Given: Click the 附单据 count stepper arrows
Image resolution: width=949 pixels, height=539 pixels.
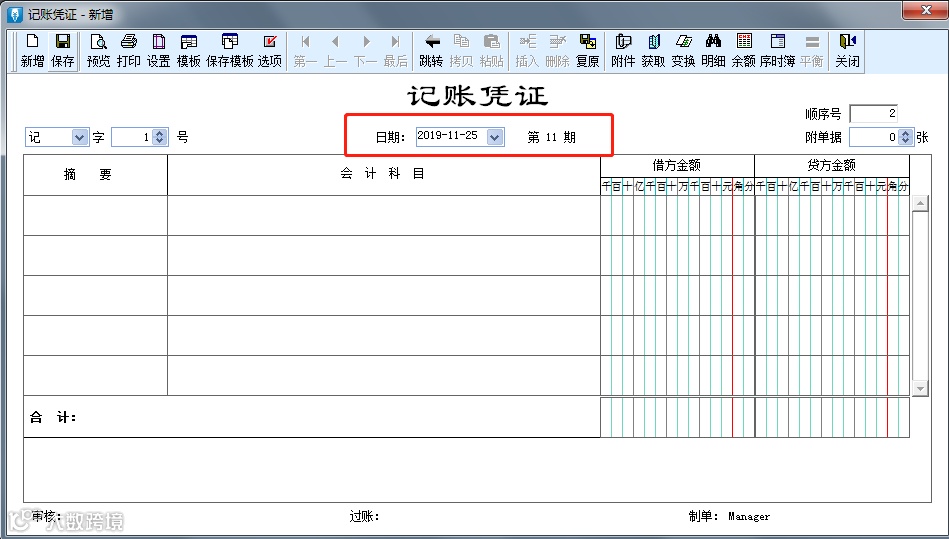Looking at the screenshot, I should 905,137.
